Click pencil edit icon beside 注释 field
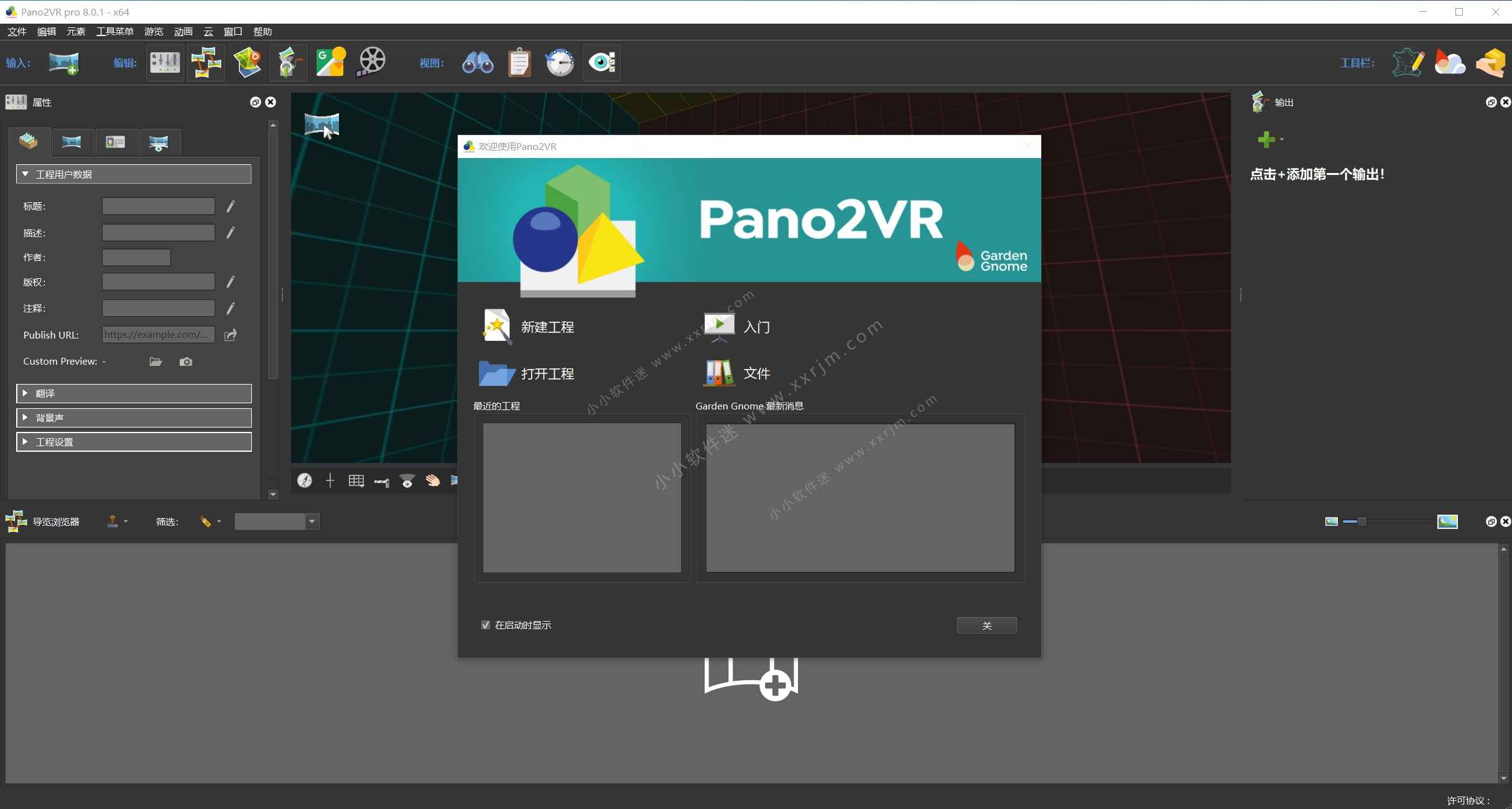 pos(231,308)
